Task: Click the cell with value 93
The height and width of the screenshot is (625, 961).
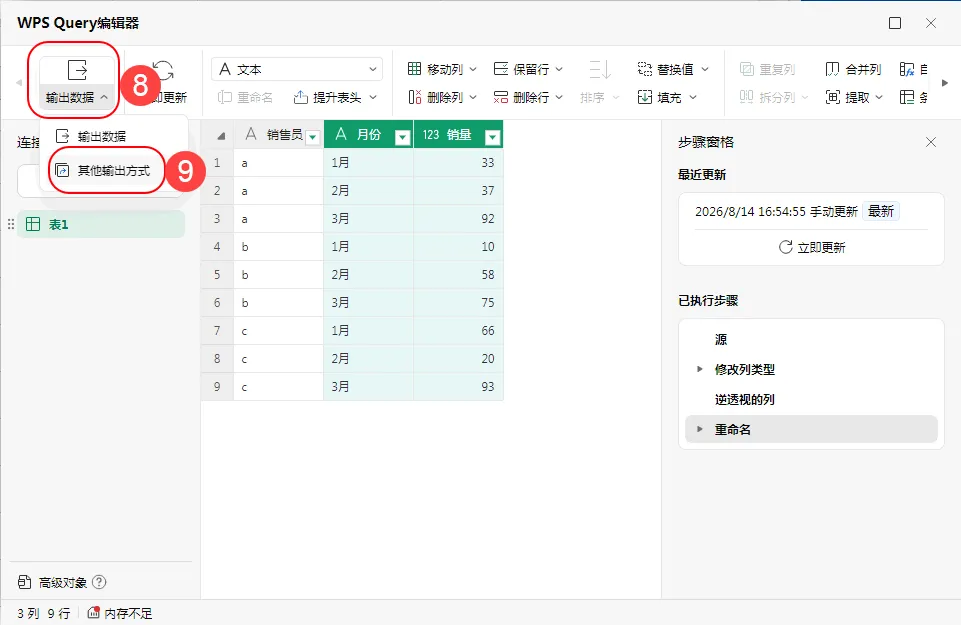Action: [x=458, y=387]
